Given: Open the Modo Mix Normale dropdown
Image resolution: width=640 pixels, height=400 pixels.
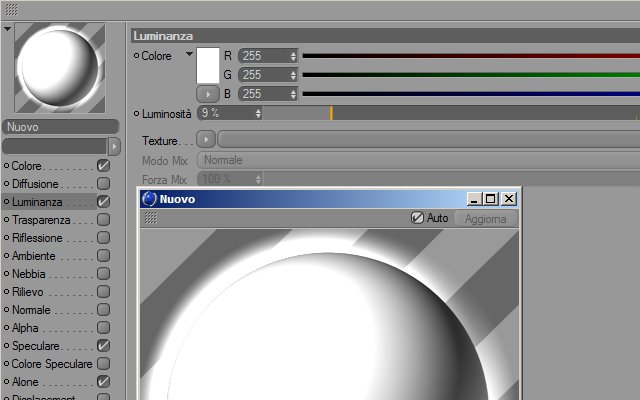Looking at the screenshot, I should click(x=418, y=160).
